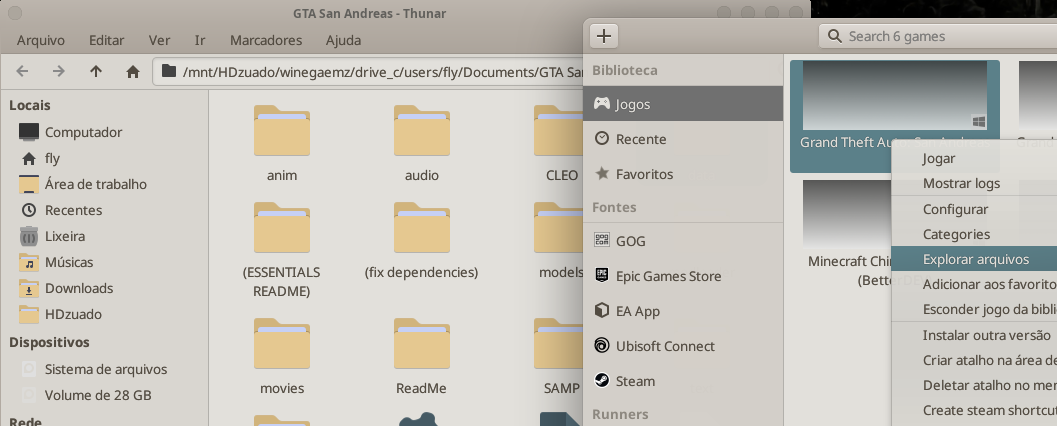Image resolution: width=1057 pixels, height=426 pixels.
Task: Choose Explorar arquivos from context menu
Action: [x=975, y=259]
